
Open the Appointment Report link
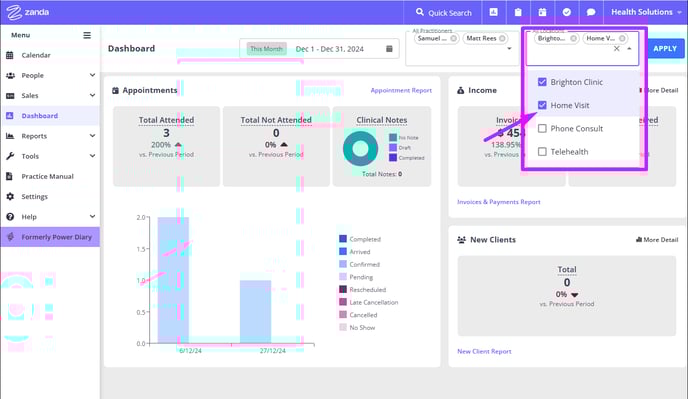401,90
